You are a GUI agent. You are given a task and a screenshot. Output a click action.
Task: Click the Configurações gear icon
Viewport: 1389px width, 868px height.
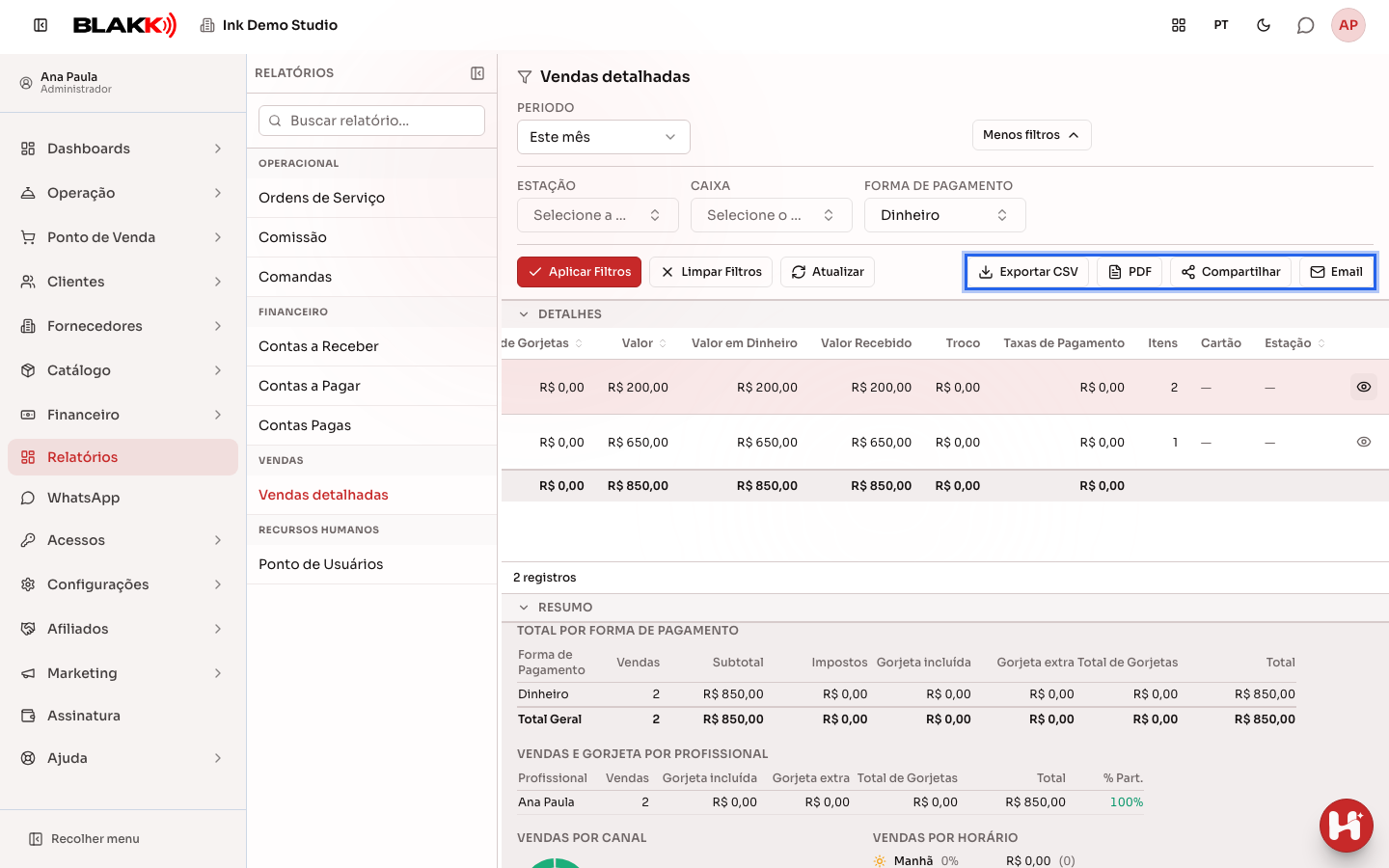pyautogui.click(x=28, y=584)
